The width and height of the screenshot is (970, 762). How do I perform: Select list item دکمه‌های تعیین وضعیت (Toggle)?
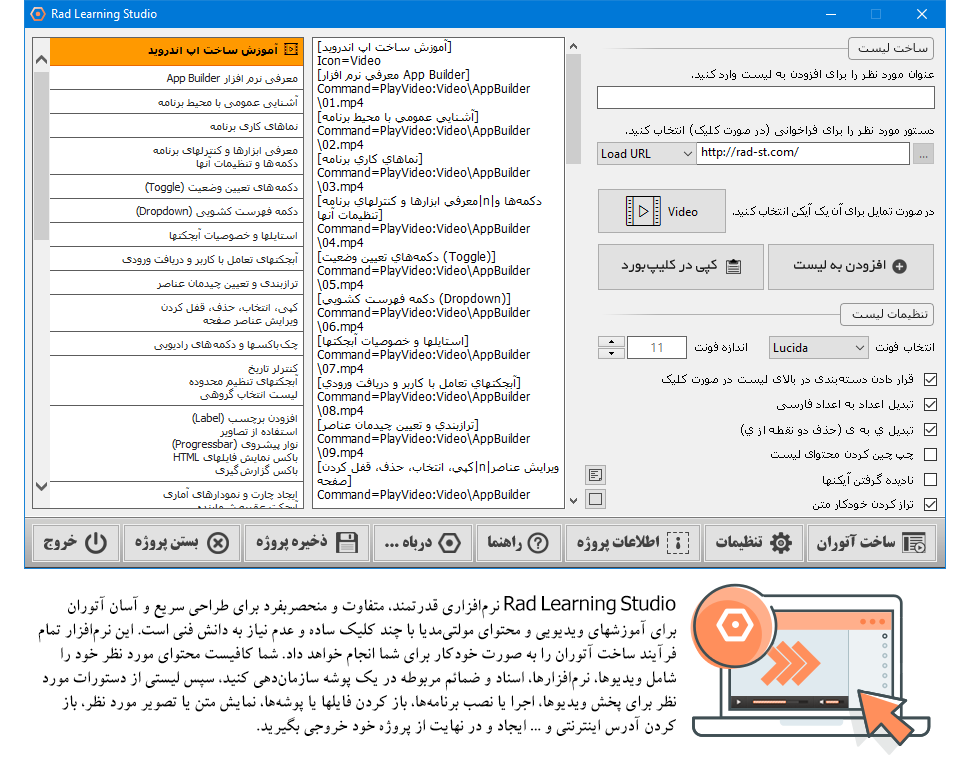pyautogui.click(x=176, y=187)
